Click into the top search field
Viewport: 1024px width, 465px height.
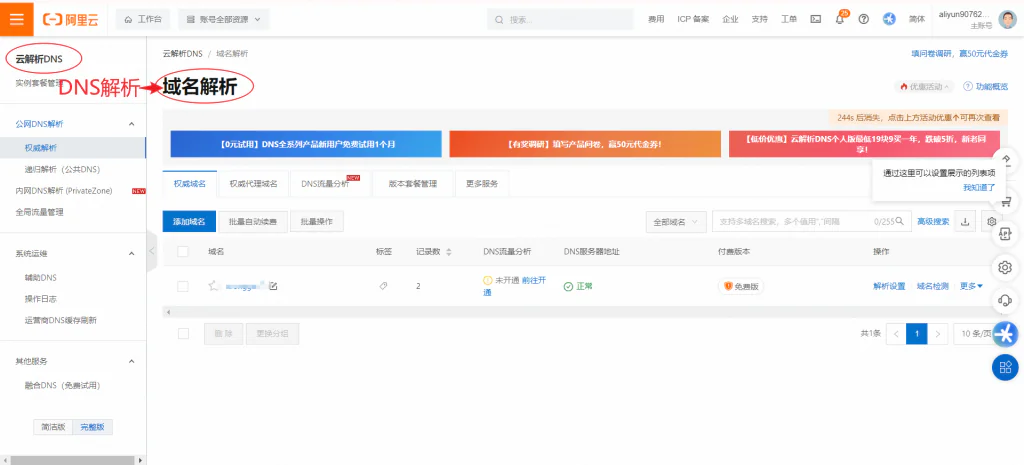560,20
